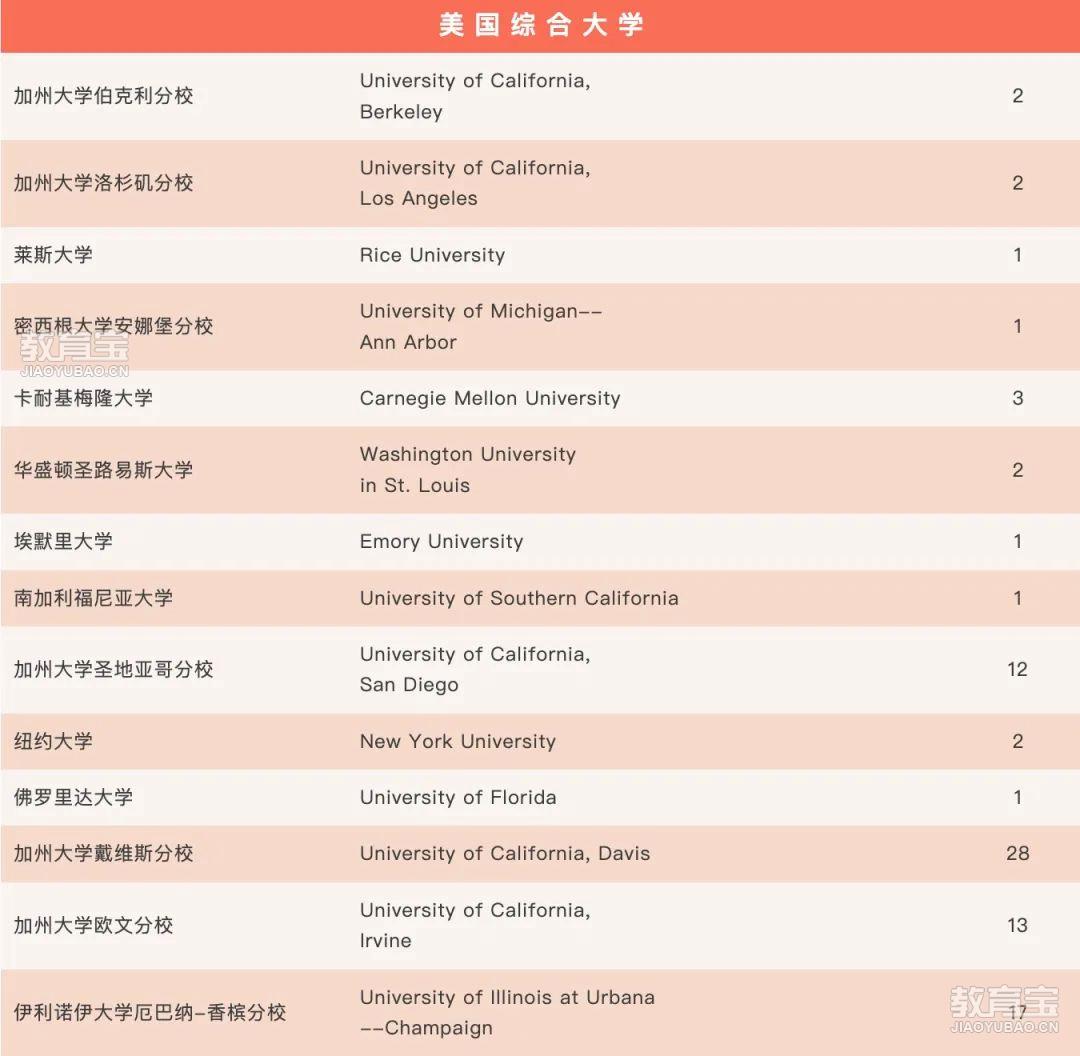Select the cell "纽约大学"
The image size is (1080, 1056).
point(53,741)
